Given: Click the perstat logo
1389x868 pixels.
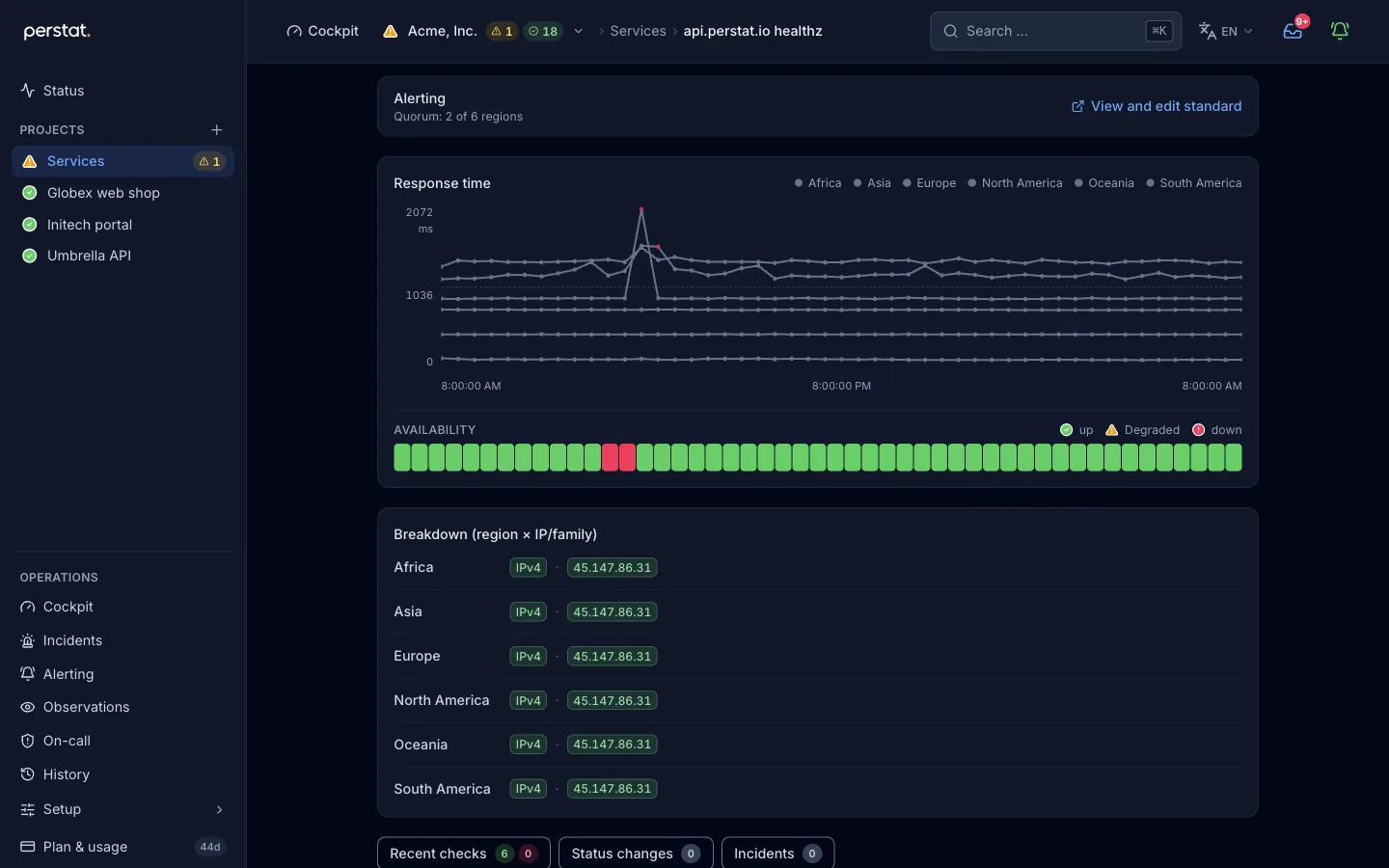Looking at the screenshot, I should [x=57, y=31].
